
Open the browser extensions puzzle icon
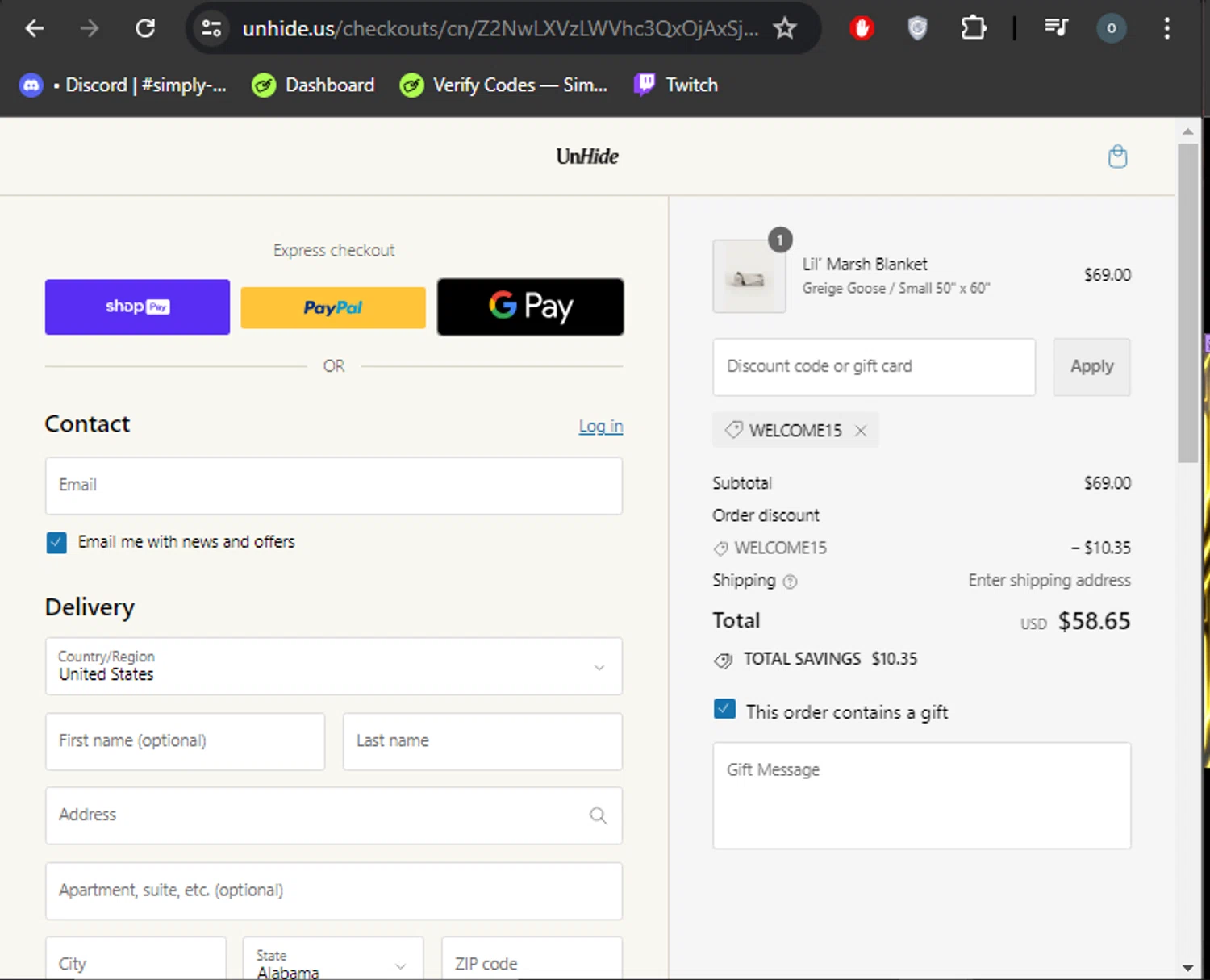coord(973,29)
